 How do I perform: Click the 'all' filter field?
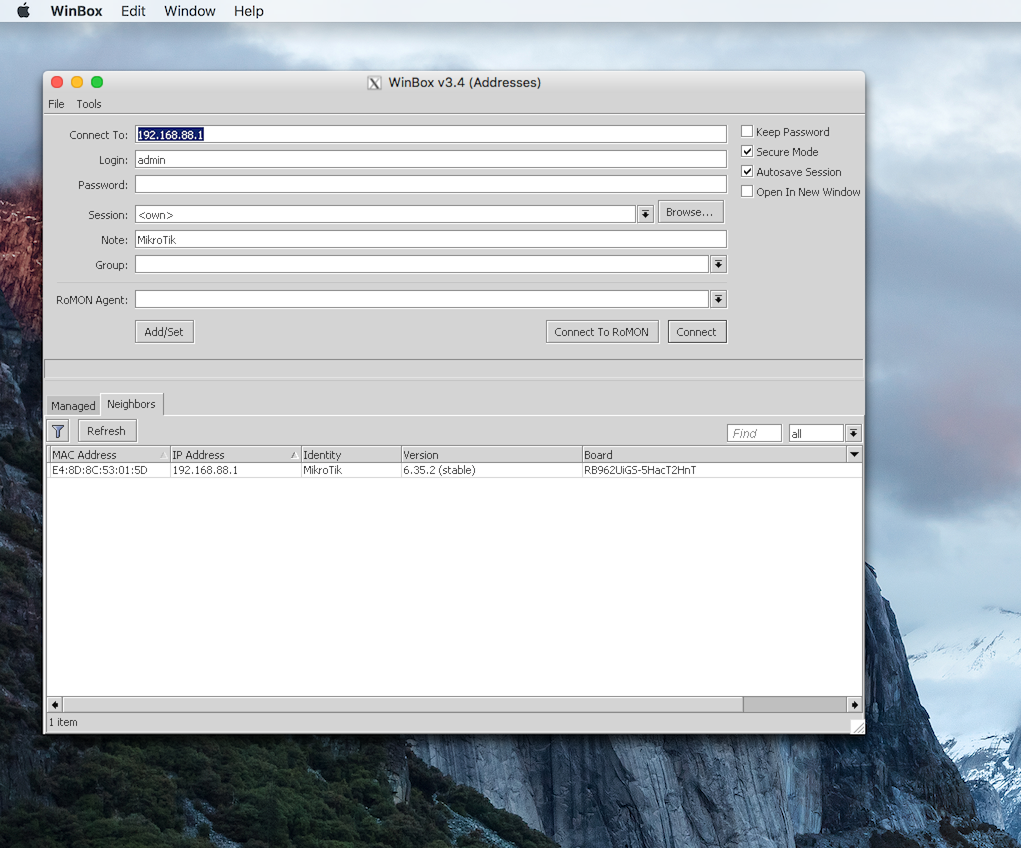pyautogui.click(x=817, y=433)
